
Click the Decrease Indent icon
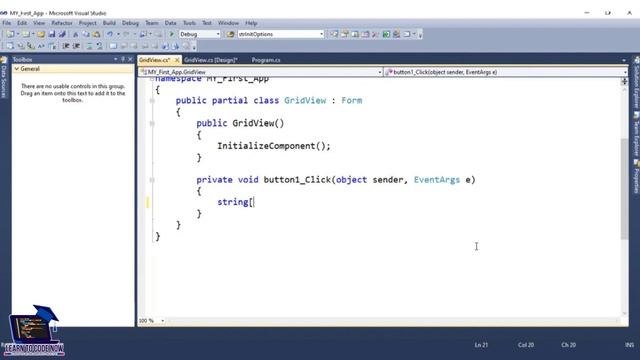point(66,46)
